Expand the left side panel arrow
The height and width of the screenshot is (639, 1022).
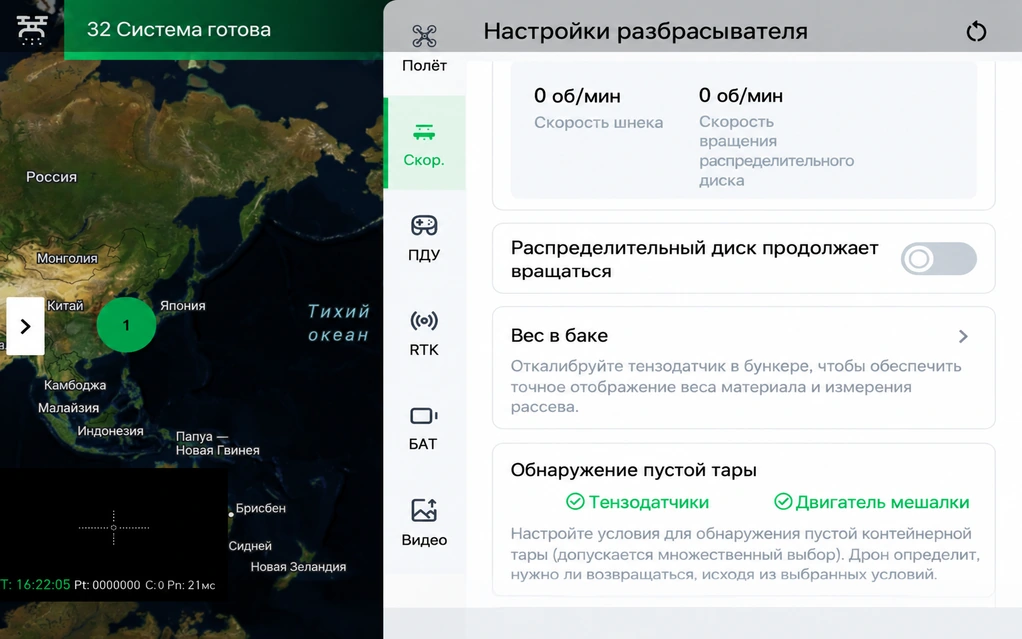[x=25, y=326]
